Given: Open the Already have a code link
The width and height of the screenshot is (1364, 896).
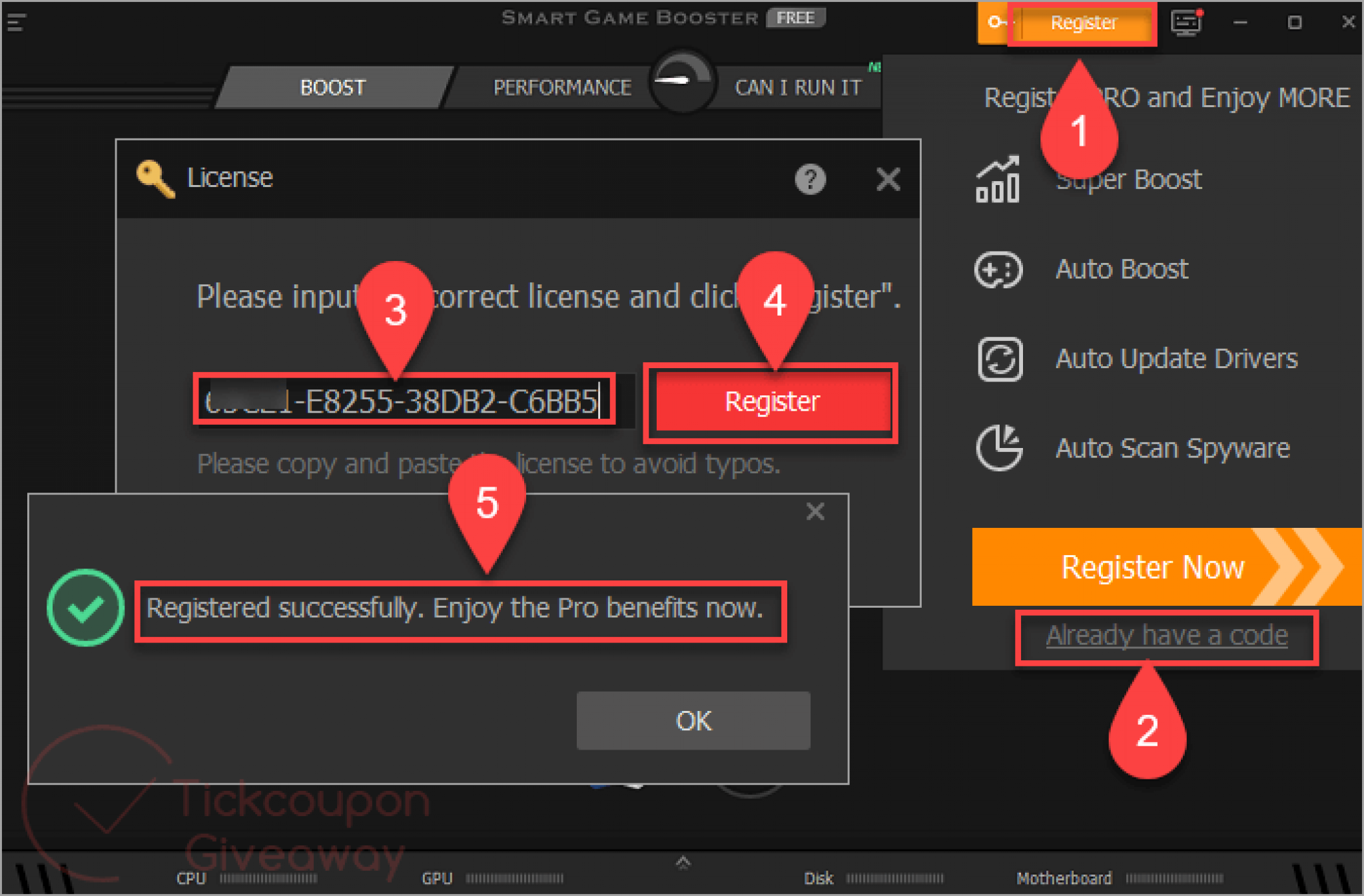Looking at the screenshot, I should tap(1167, 636).
